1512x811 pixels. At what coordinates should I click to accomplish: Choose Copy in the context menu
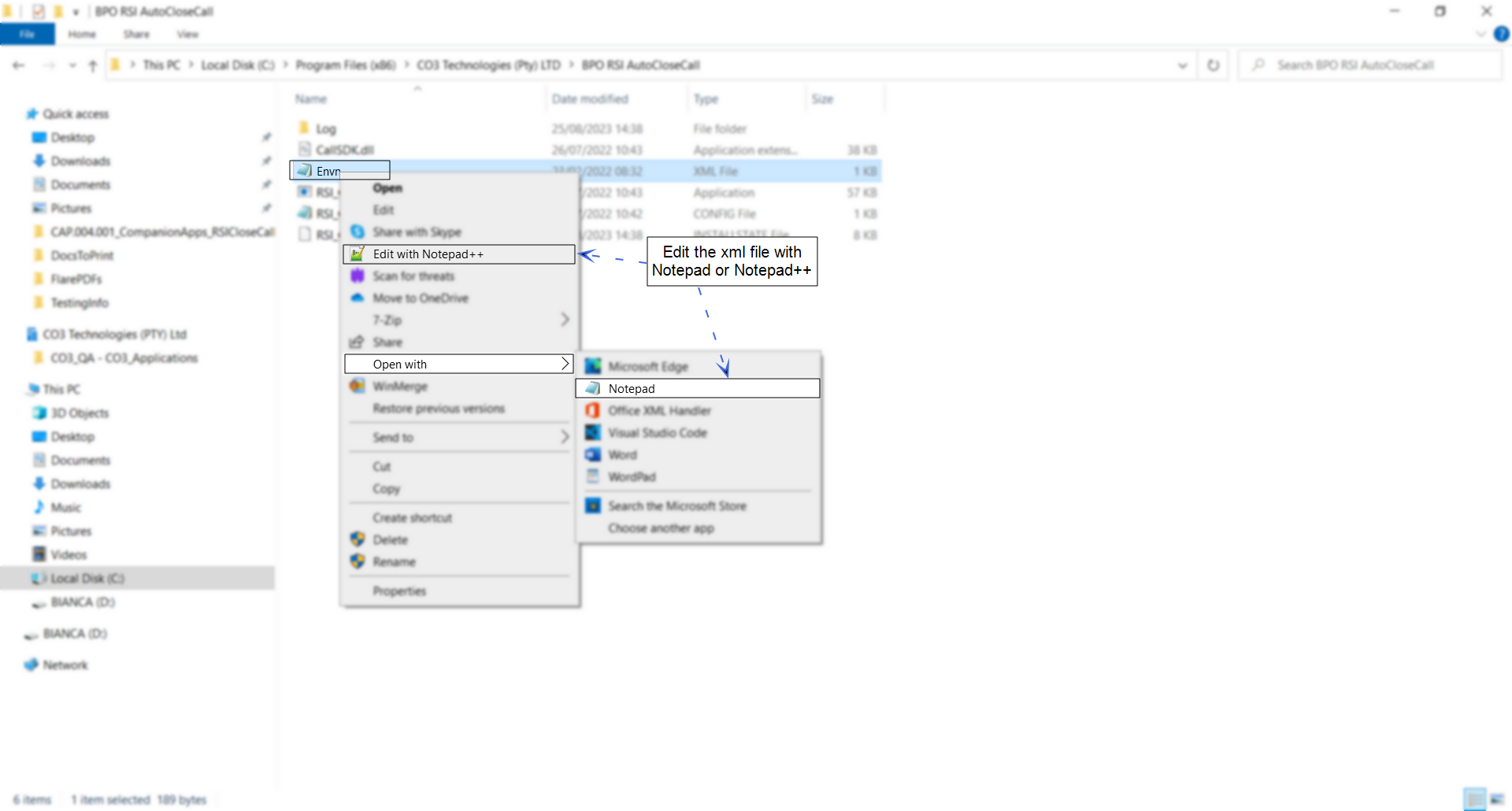[x=387, y=489]
